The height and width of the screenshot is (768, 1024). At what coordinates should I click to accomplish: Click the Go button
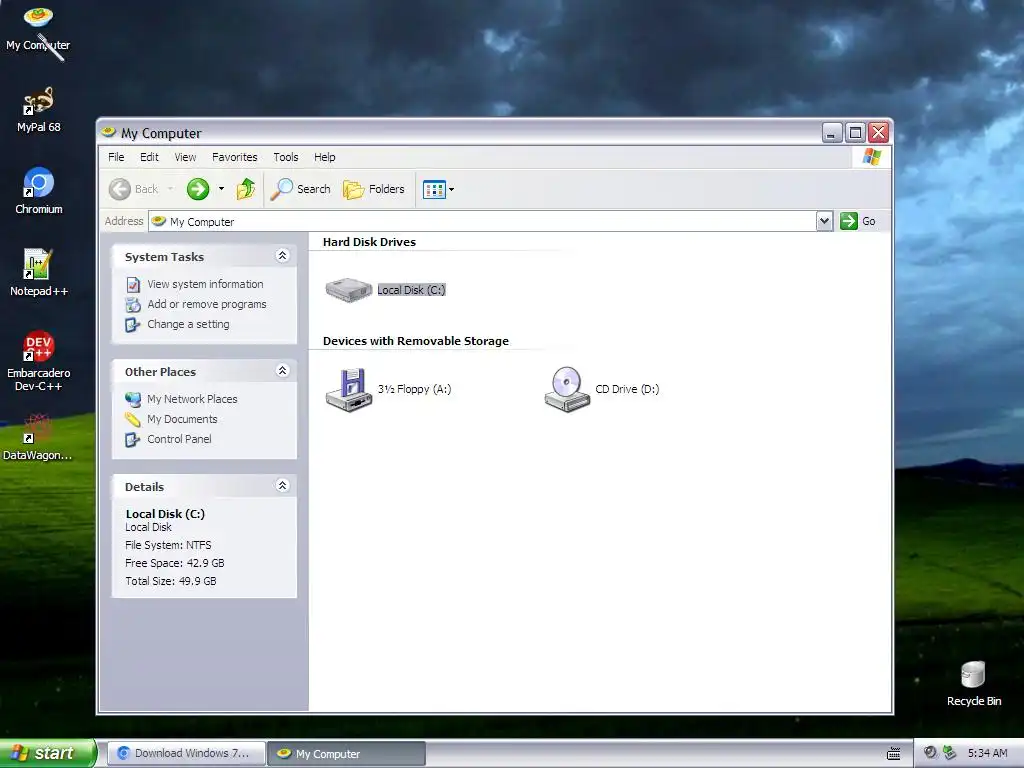click(857, 221)
